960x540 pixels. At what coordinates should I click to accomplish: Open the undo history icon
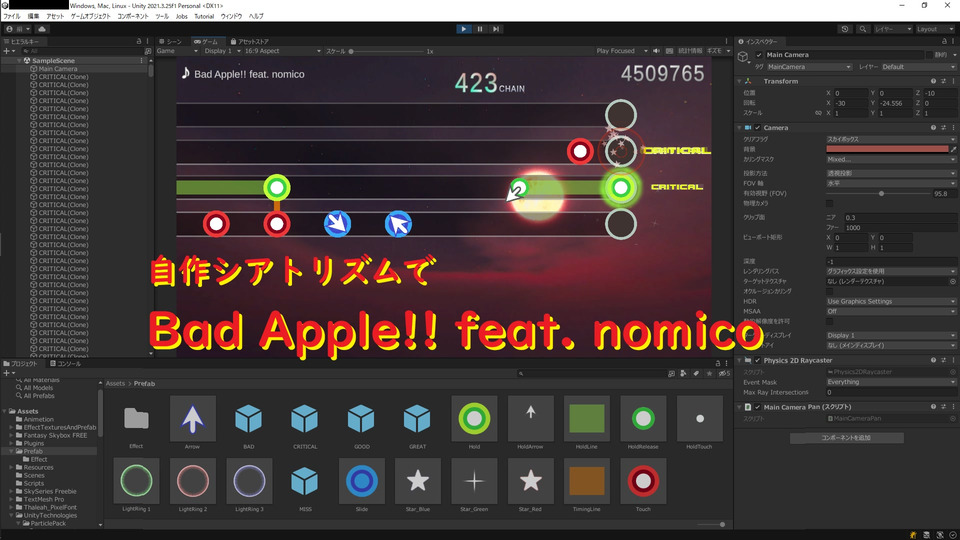point(845,29)
